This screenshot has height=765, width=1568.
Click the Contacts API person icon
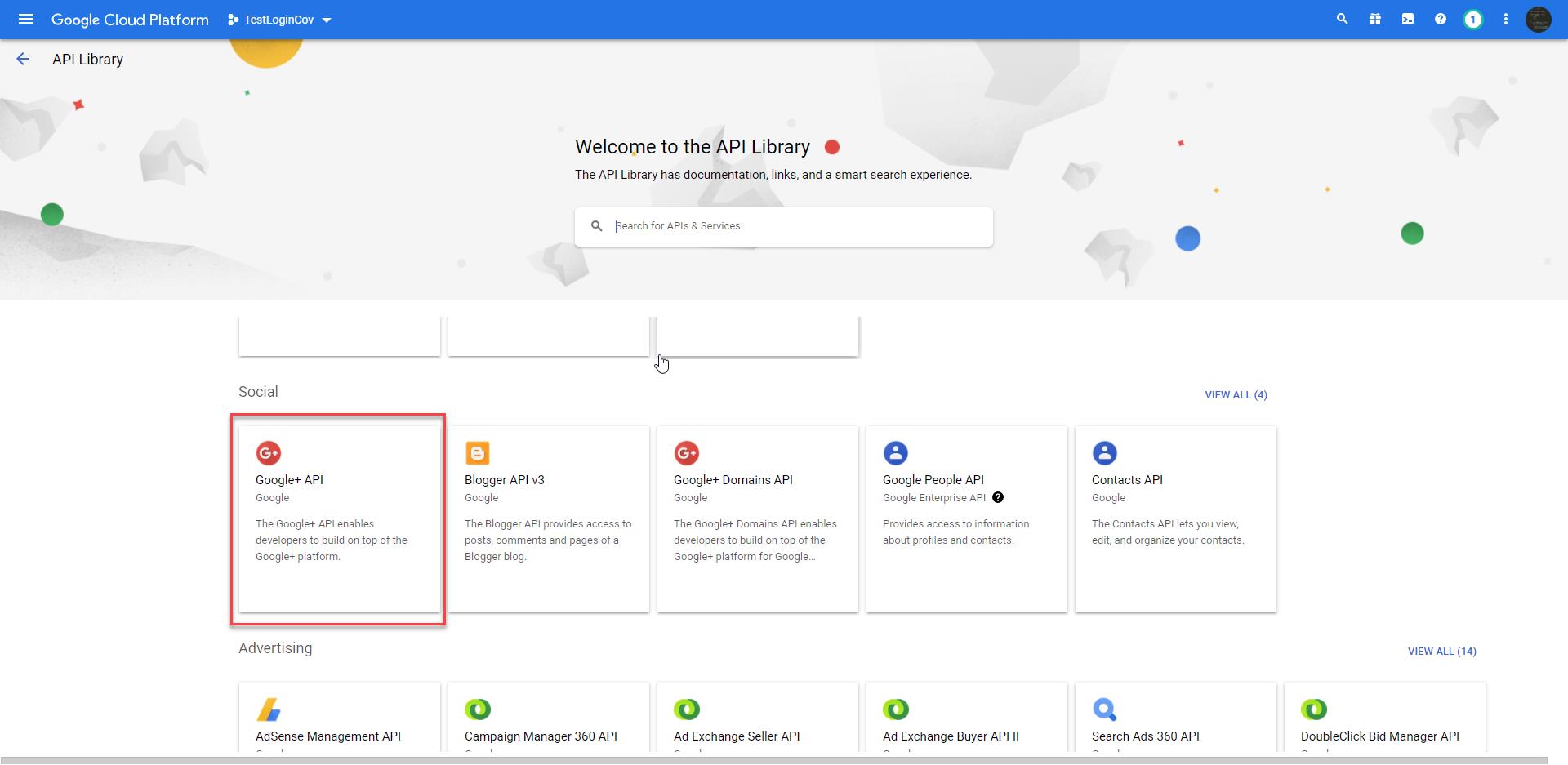click(1105, 452)
